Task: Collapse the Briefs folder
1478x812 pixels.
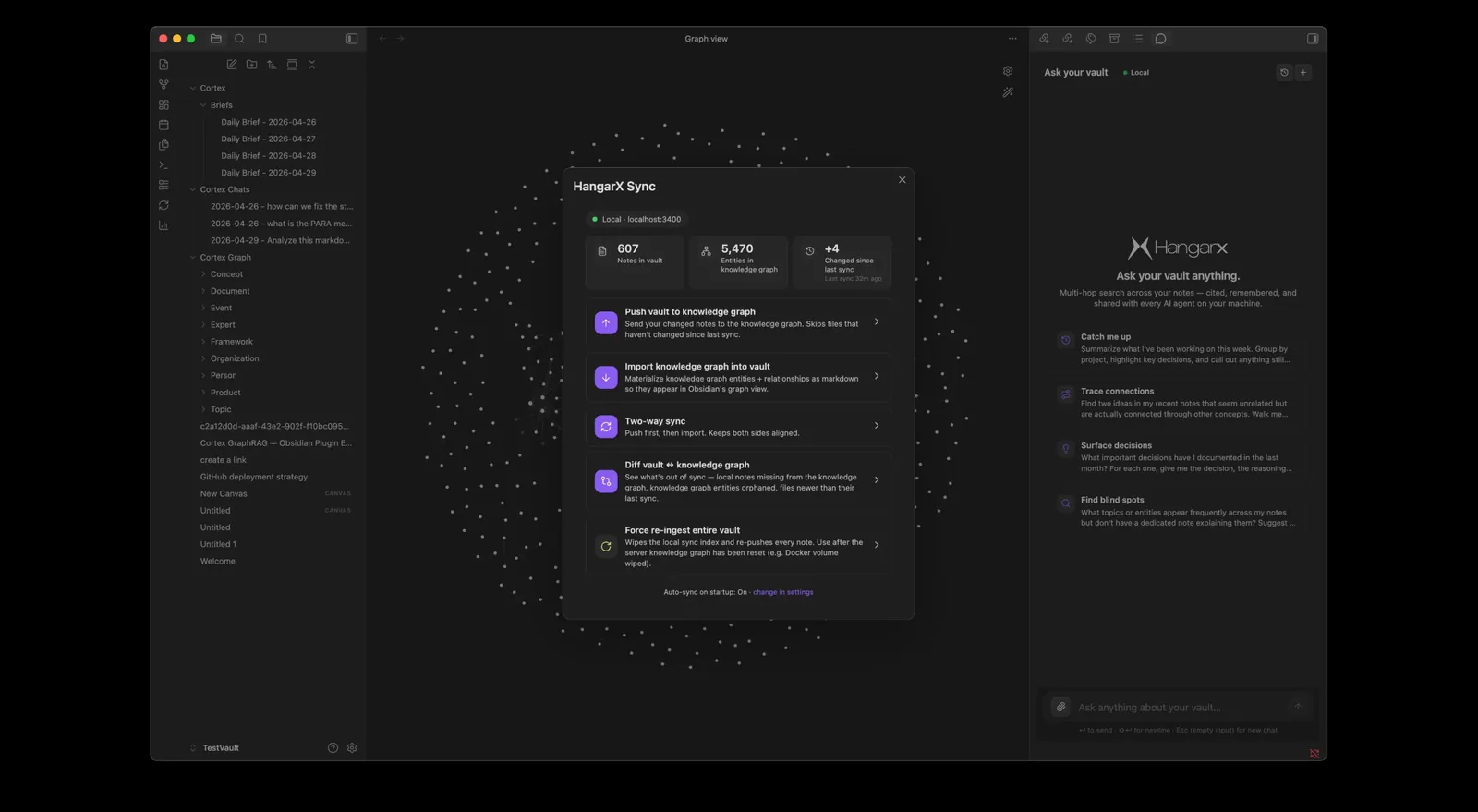Action: click(203, 105)
